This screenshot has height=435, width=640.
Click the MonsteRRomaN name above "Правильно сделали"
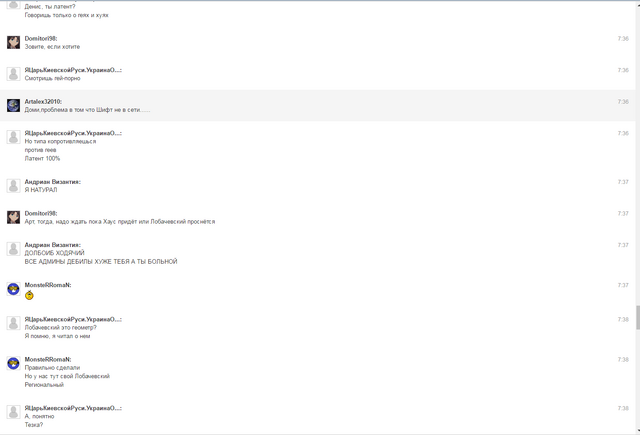(48, 360)
